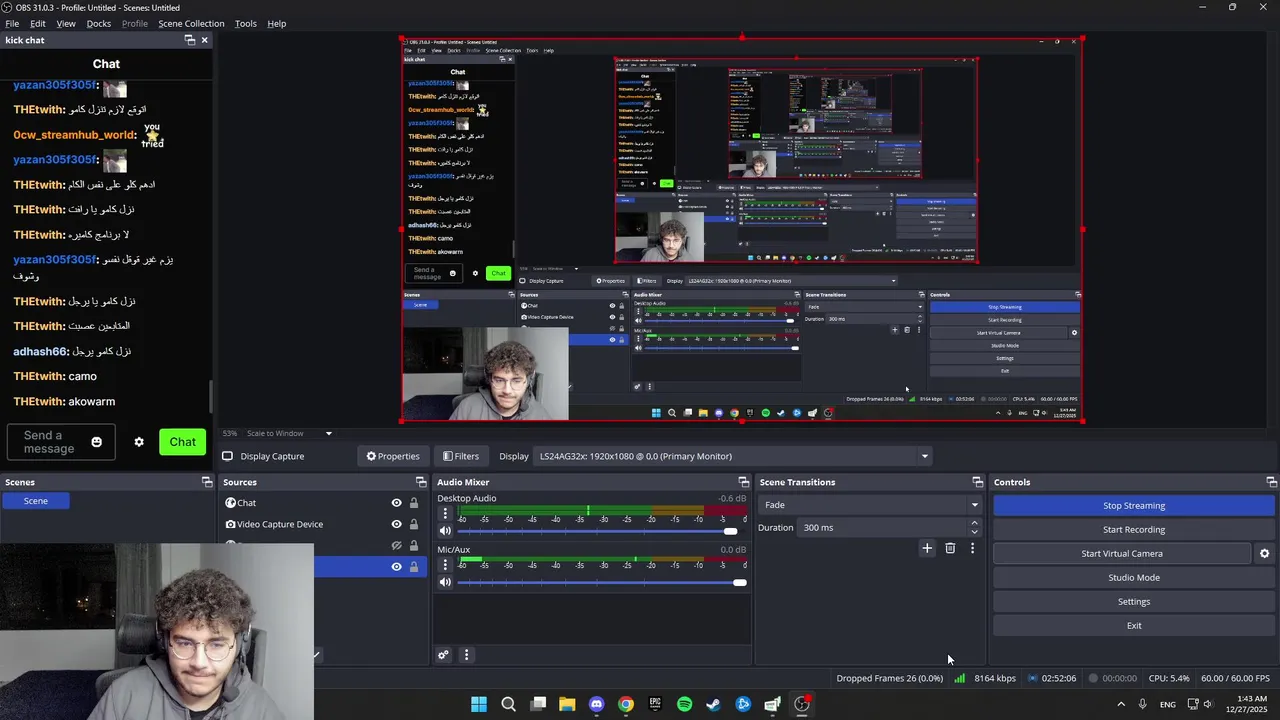The height and width of the screenshot is (720, 1280).
Task: Open source Filters button
Action: coord(461,456)
